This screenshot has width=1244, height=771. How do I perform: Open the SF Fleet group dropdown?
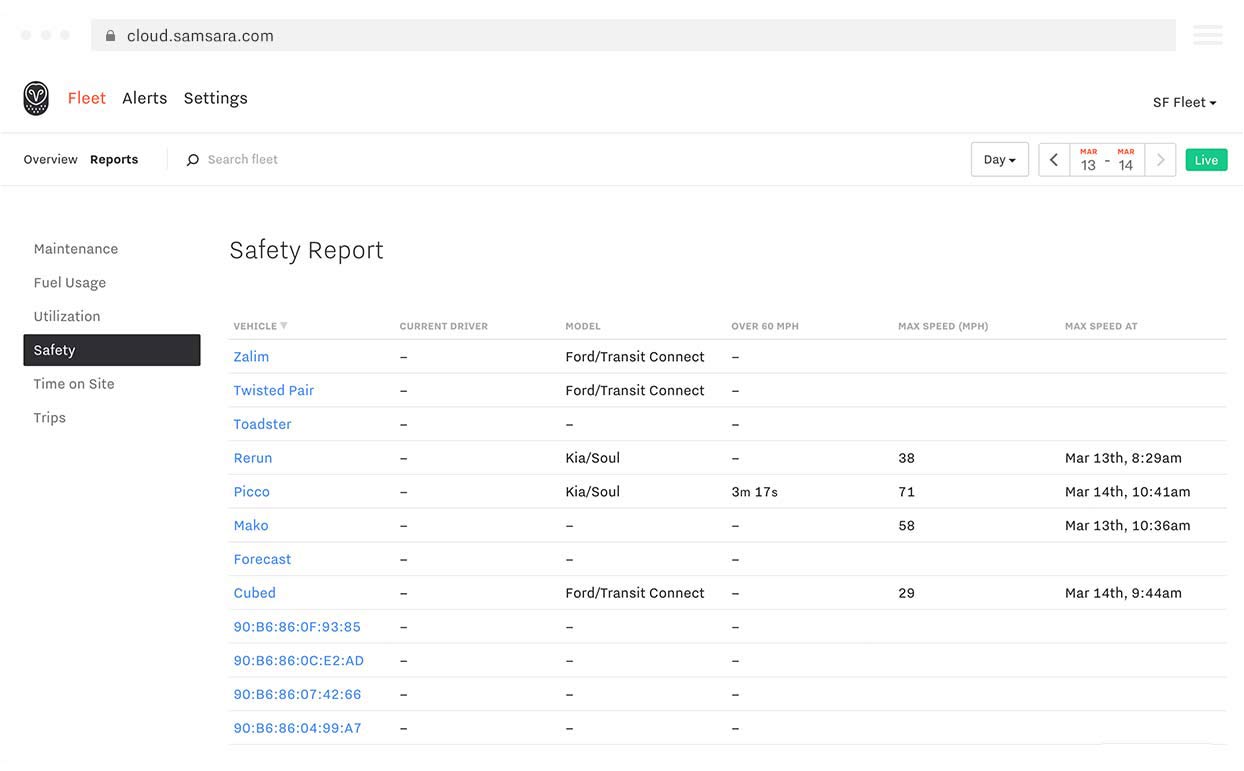[x=1184, y=102]
